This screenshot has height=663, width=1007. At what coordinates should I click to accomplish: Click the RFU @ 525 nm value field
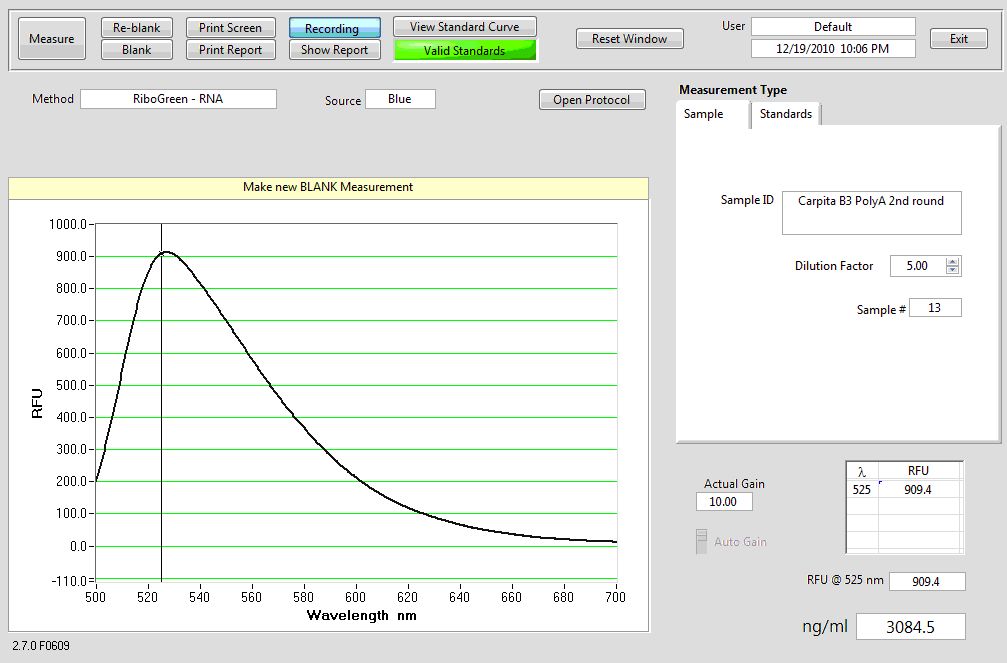927,581
